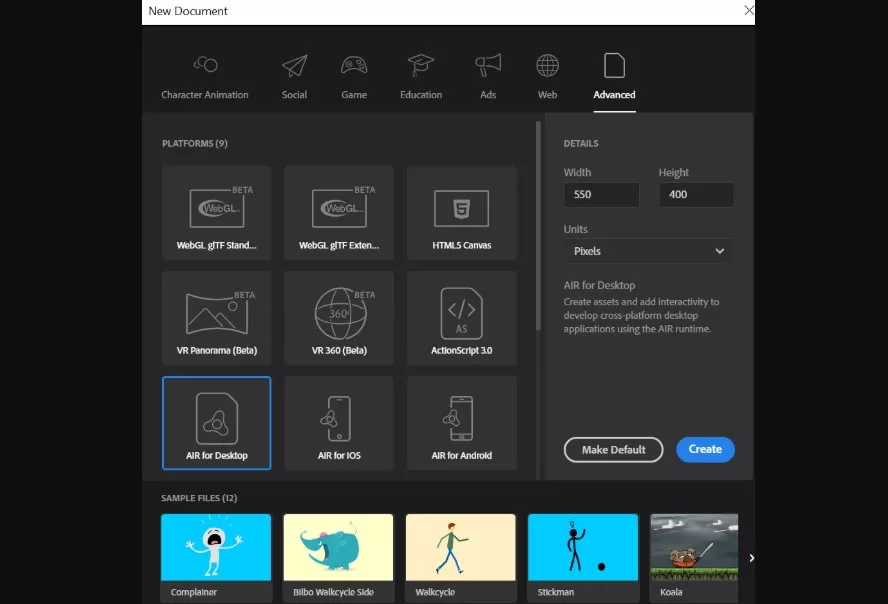
Task: Switch to Character Animation tab label
Action: click(x=204, y=95)
